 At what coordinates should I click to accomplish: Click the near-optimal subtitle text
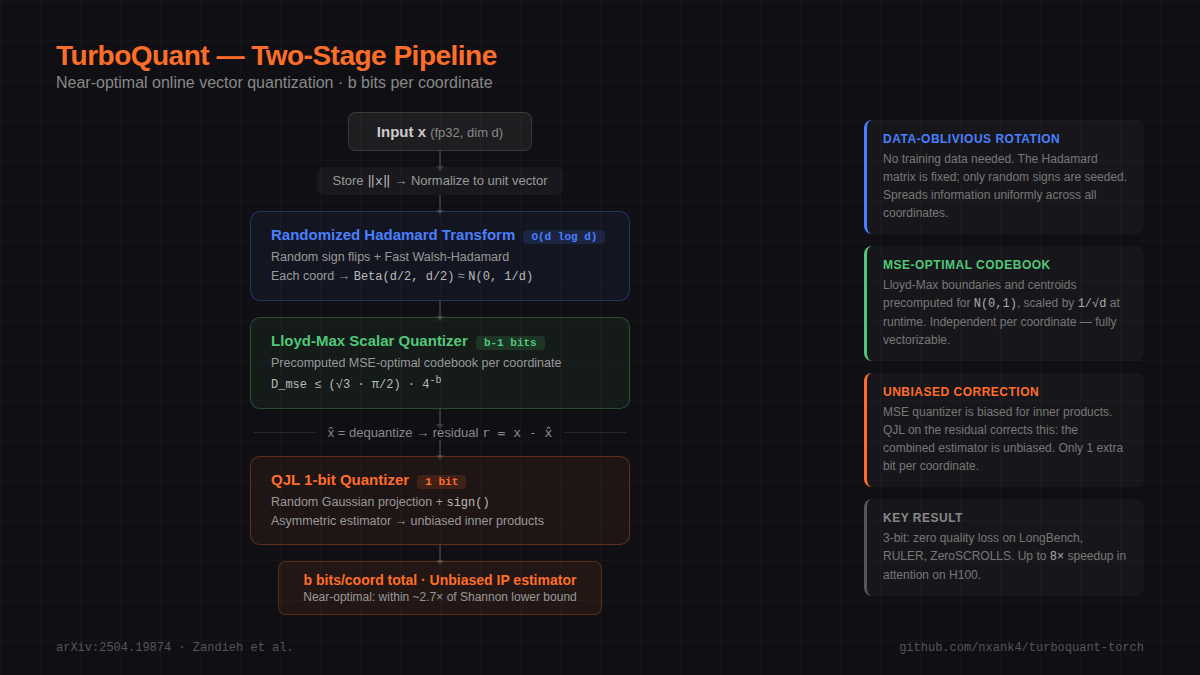coord(274,83)
